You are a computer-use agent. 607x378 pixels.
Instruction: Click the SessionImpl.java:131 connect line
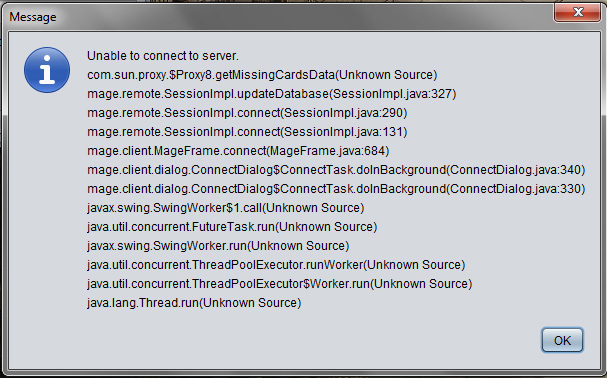247,132
